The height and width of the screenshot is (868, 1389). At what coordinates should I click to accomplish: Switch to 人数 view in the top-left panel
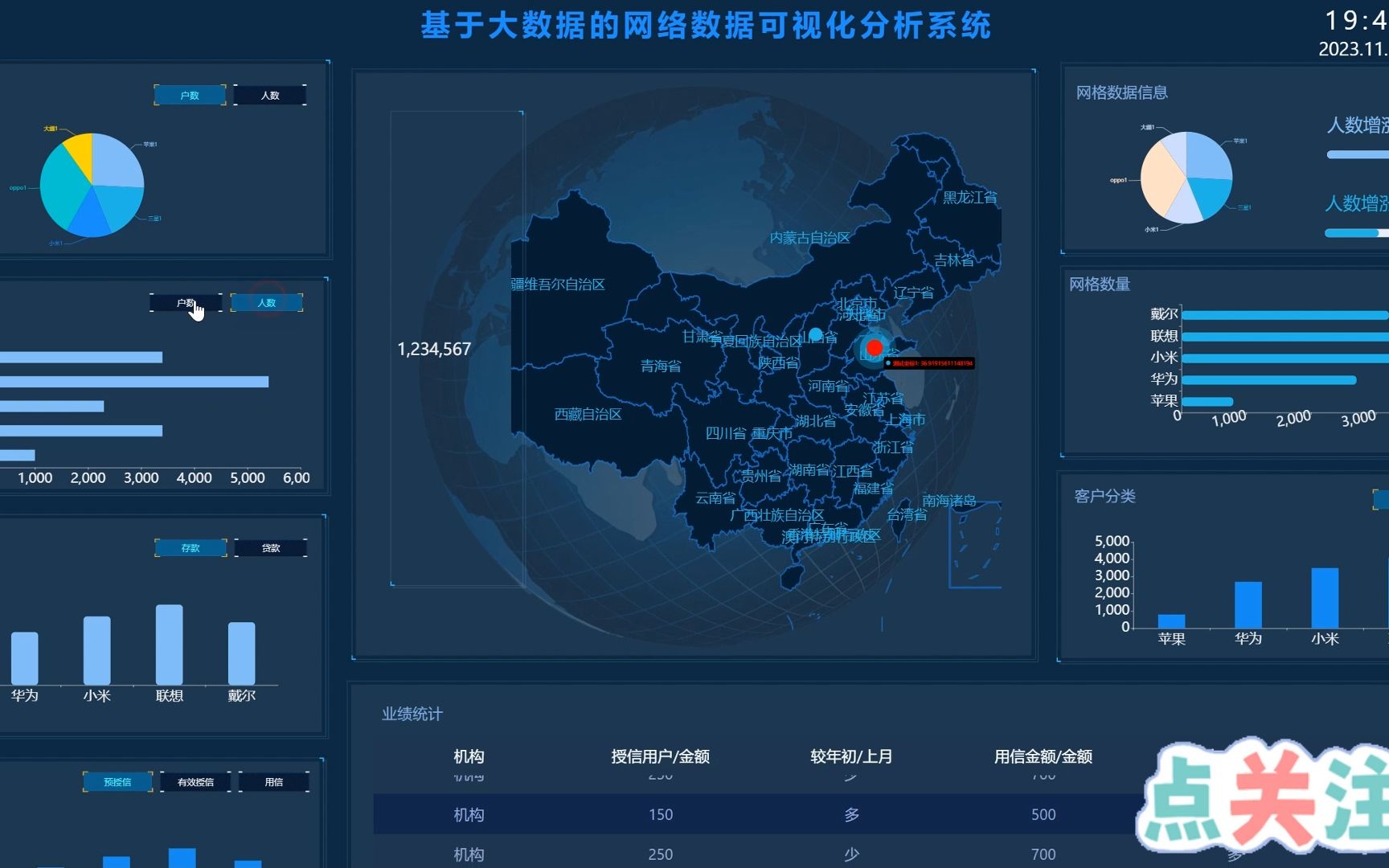[269, 95]
